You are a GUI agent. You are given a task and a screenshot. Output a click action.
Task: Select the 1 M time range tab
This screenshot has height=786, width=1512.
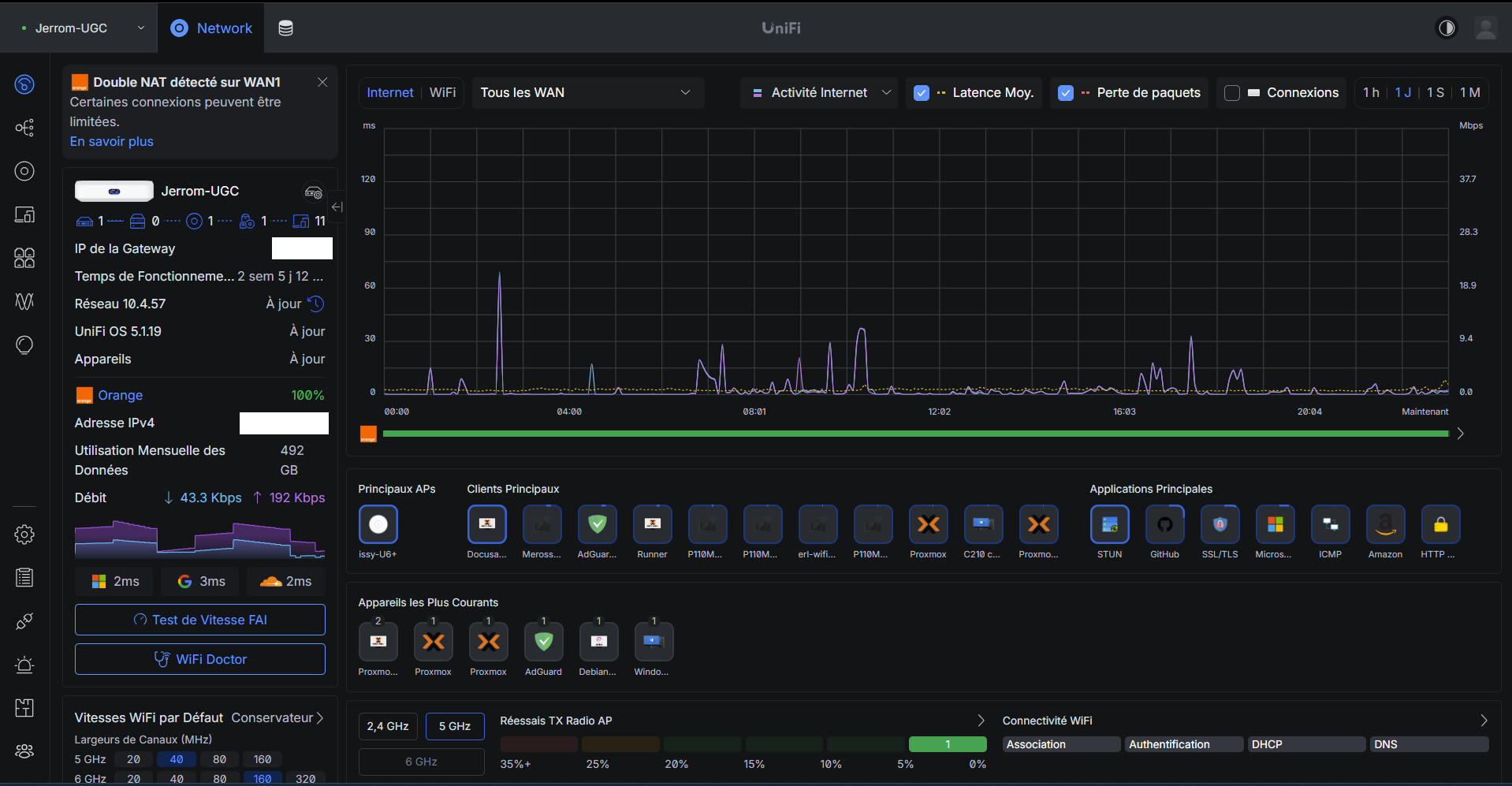tap(1469, 93)
